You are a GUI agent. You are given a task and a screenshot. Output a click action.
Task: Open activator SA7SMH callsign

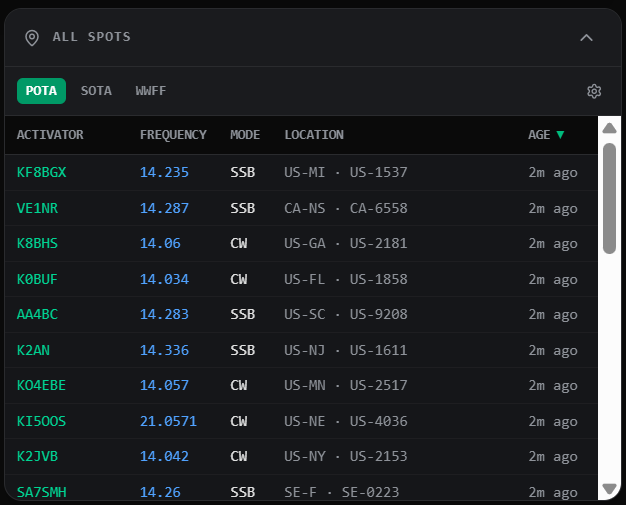[42, 492]
